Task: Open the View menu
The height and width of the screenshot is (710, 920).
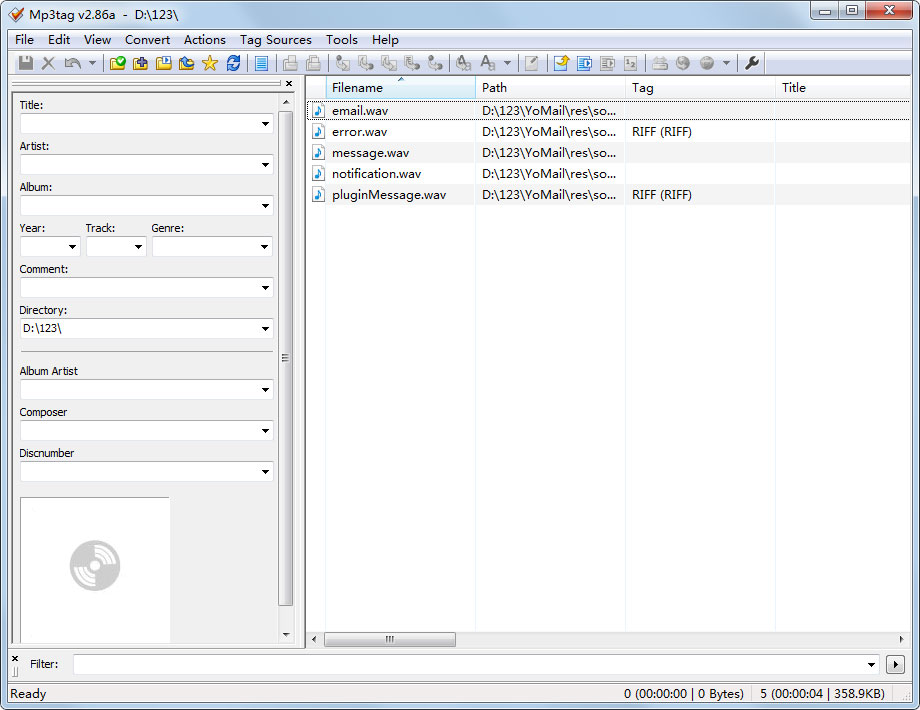Action: (x=97, y=39)
